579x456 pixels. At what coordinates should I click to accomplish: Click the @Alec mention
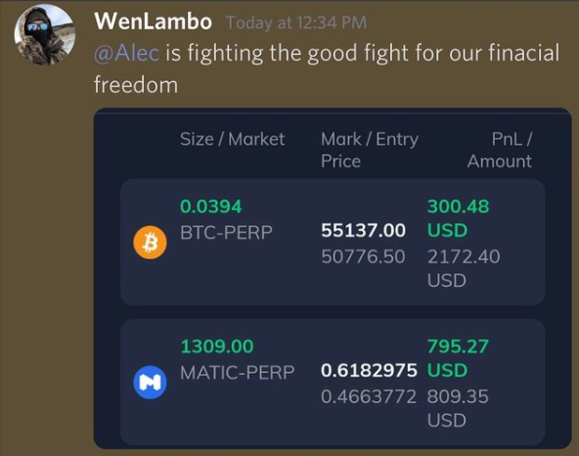[127, 53]
